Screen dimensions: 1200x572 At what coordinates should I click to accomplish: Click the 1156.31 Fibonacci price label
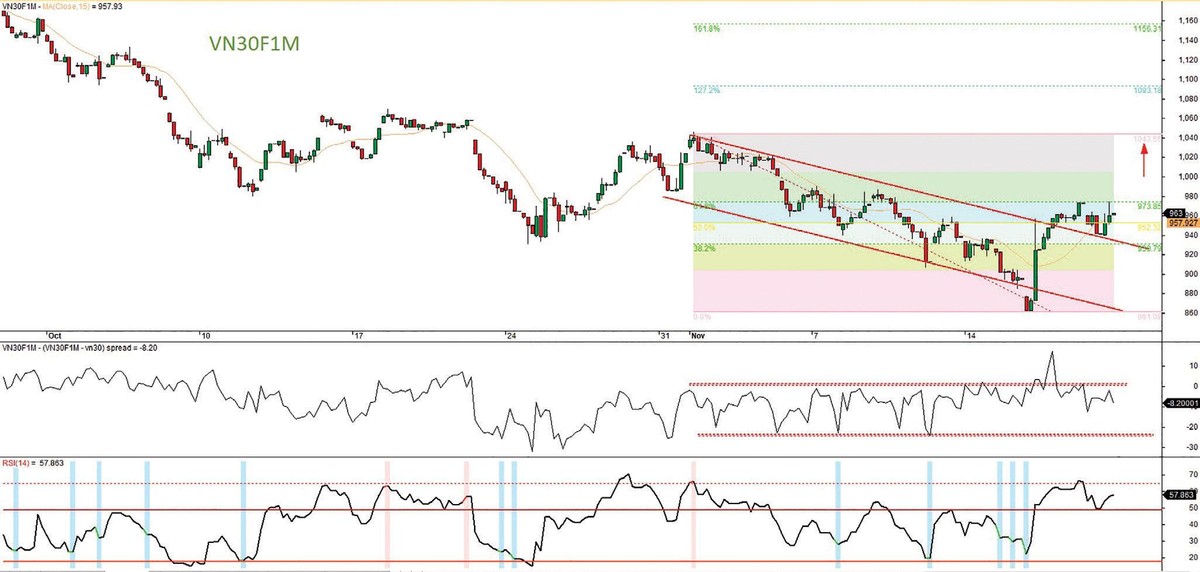coord(1146,29)
